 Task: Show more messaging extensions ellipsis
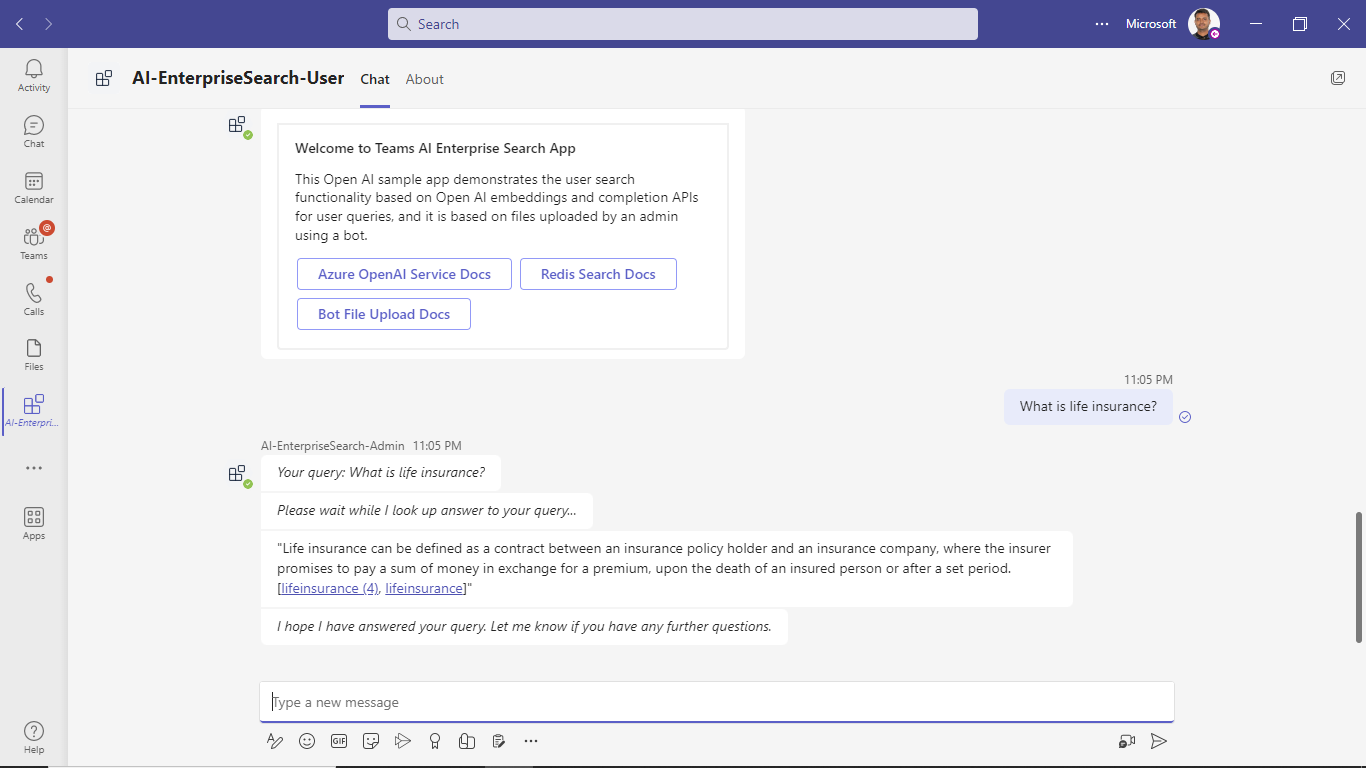[531, 741]
